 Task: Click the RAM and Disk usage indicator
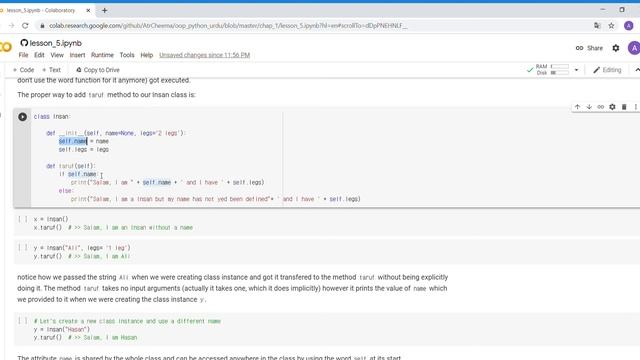tap(552, 70)
